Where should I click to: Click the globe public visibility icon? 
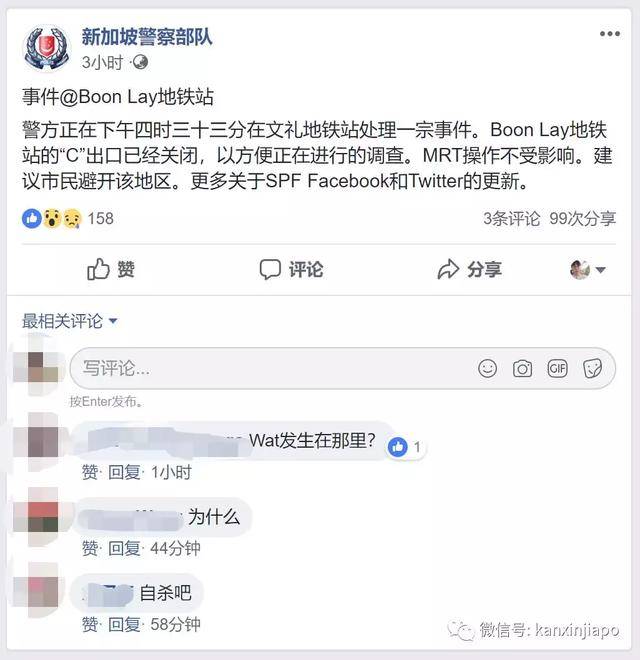tap(140, 62)
